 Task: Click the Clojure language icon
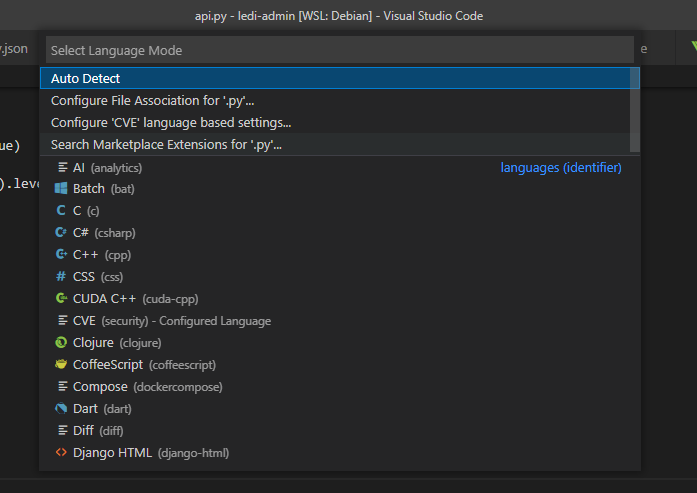click(x=62, y=343)
